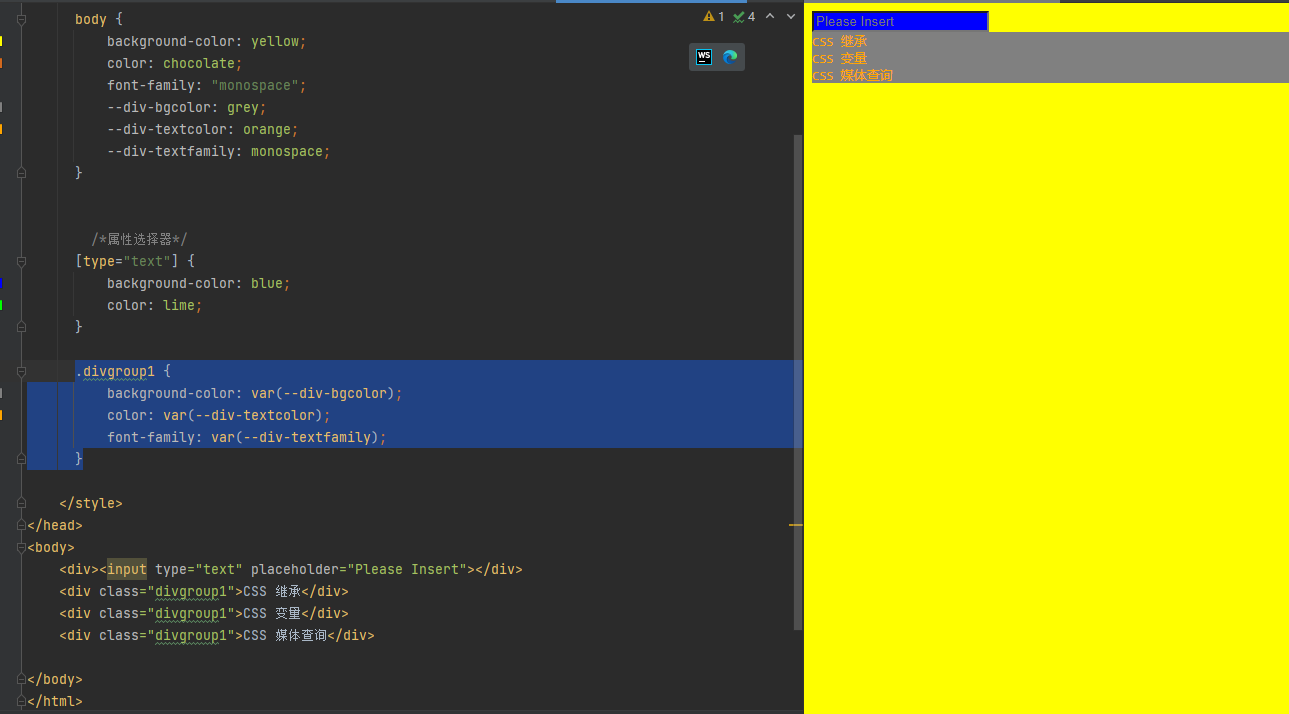The width and height of the screenshot is (1289, 714).
Task: Collapse the .divgroup1 rule block
Action: click(21, 371)
